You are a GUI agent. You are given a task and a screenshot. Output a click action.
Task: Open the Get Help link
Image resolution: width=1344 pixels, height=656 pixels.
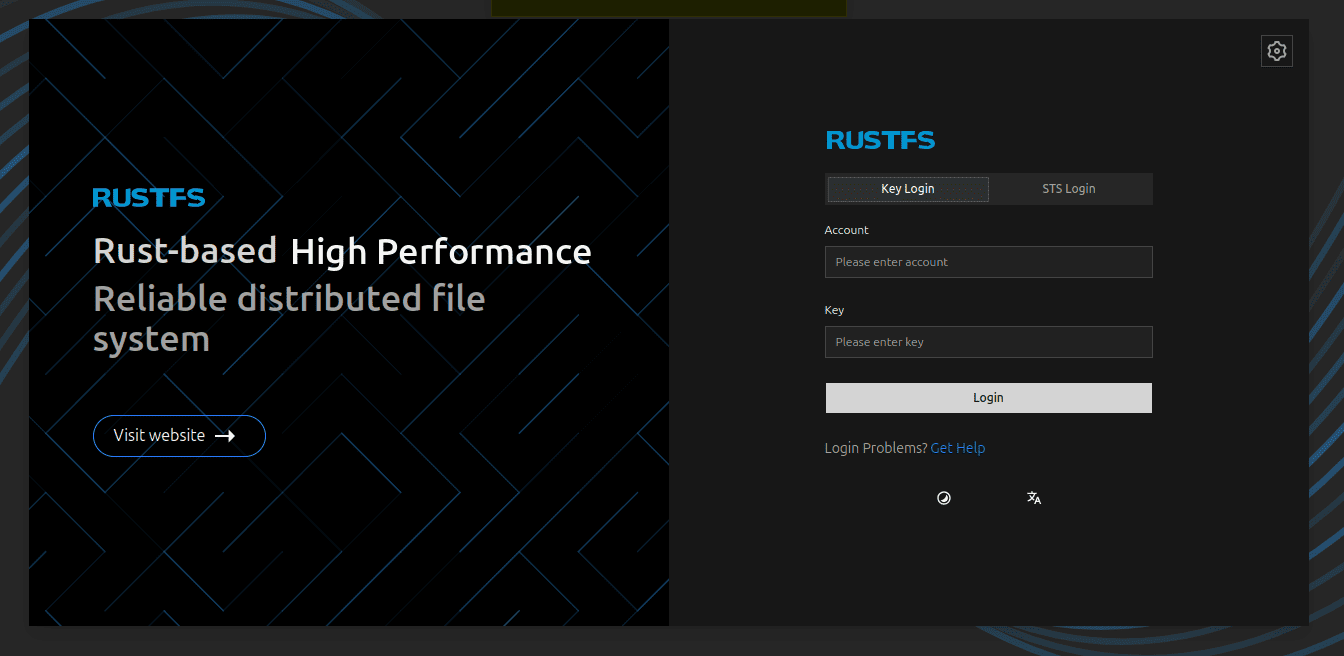coord(958,448)
